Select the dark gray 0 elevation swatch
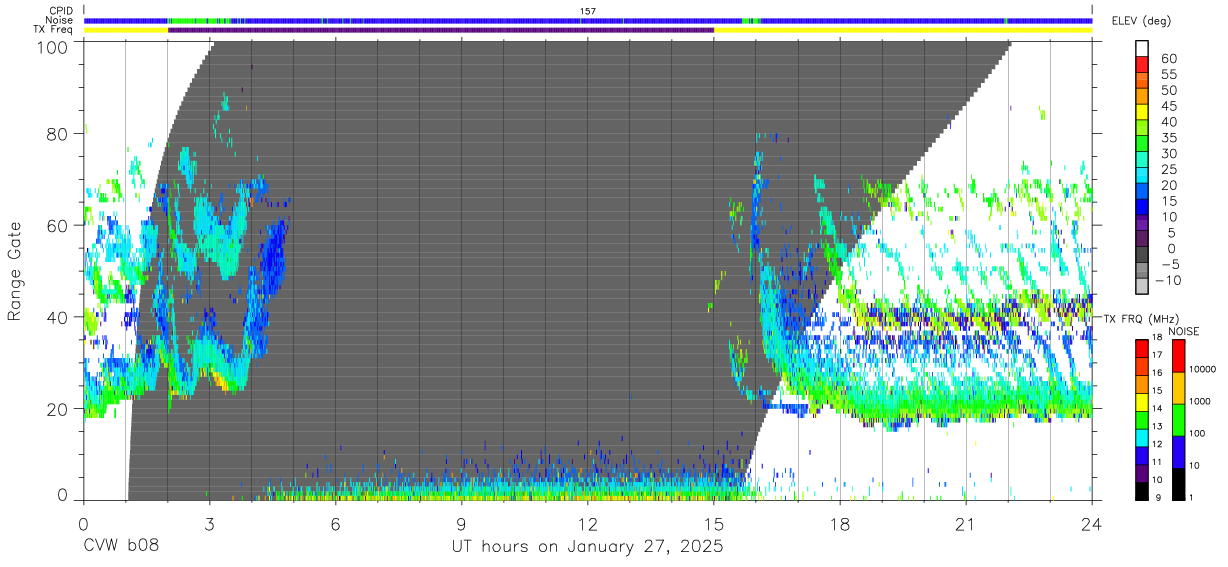1228x567 pixels. point(1142,256)
